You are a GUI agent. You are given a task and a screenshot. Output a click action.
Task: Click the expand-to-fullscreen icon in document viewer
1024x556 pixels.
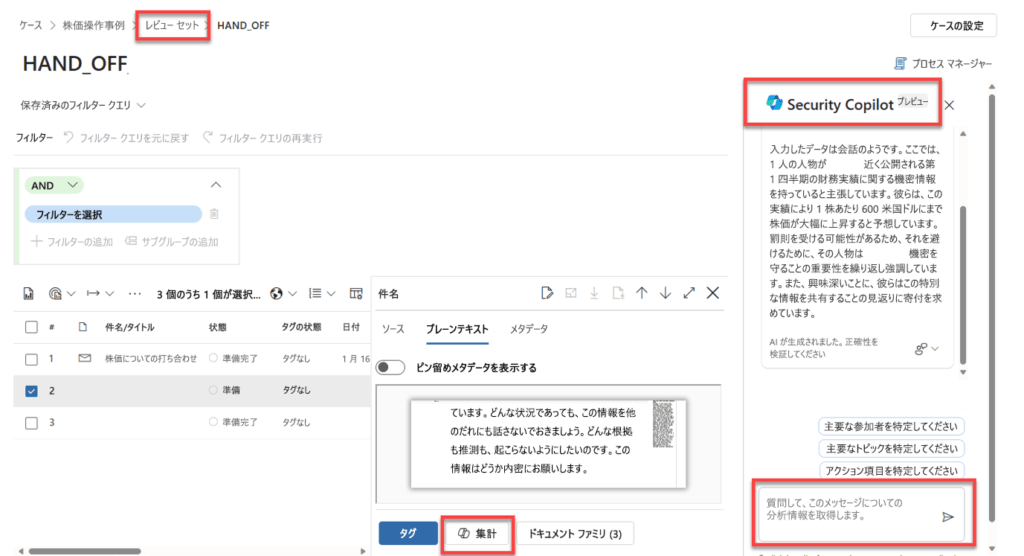tap(689, 292)
